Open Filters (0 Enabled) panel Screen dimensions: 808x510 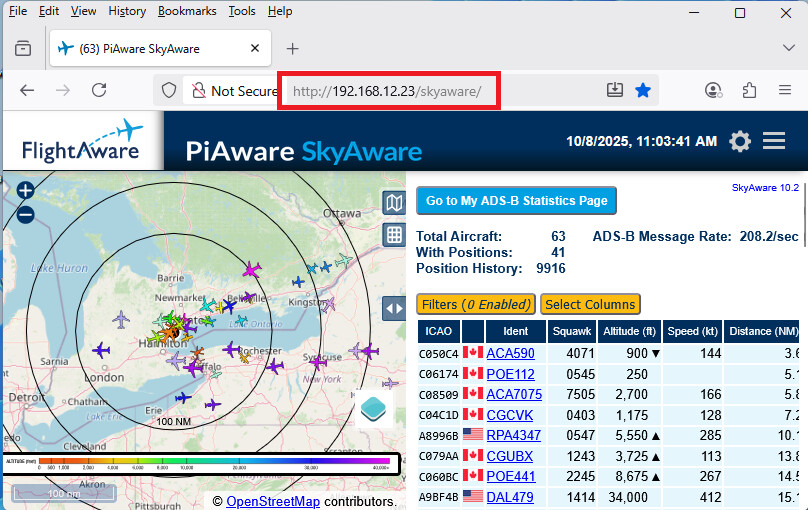click(476, 304)
